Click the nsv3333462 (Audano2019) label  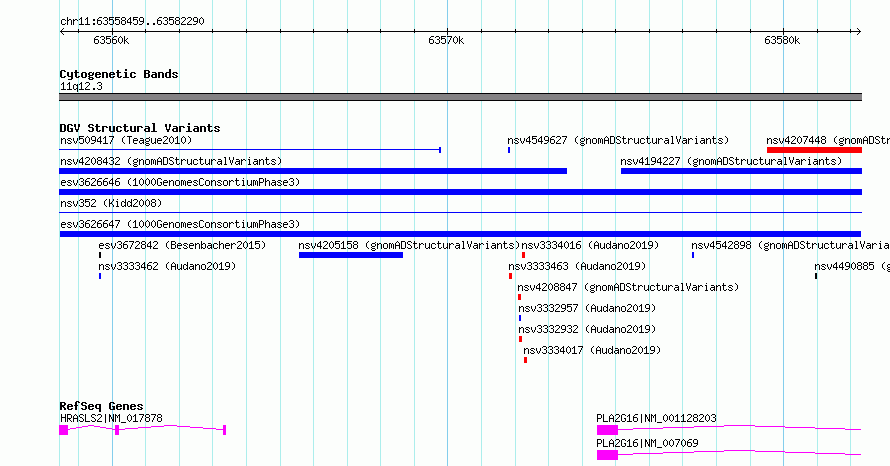(x=167, y=266)
